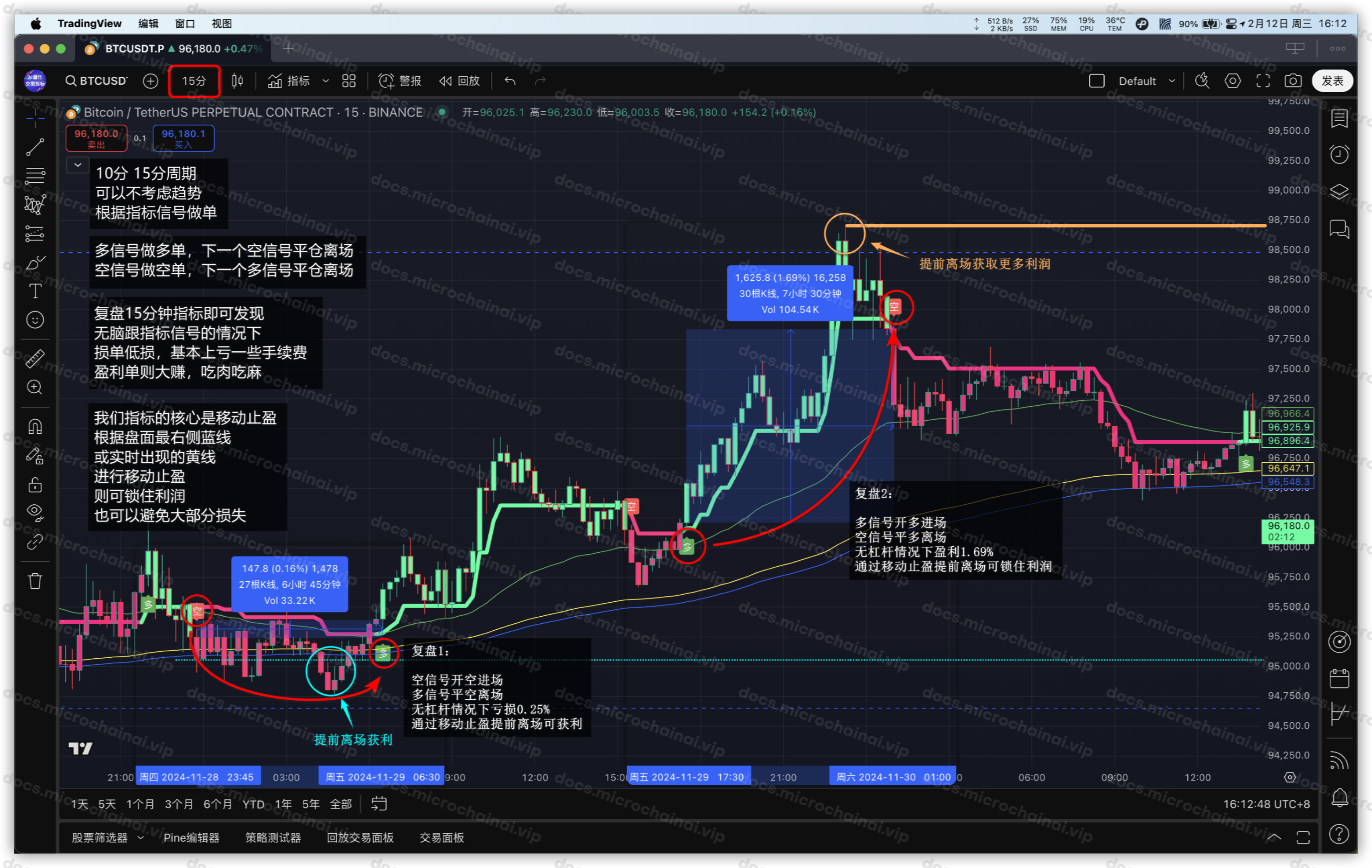Remove drawings with the trash icon
This screenshot has width=1372, height=868.
point(35,581)
